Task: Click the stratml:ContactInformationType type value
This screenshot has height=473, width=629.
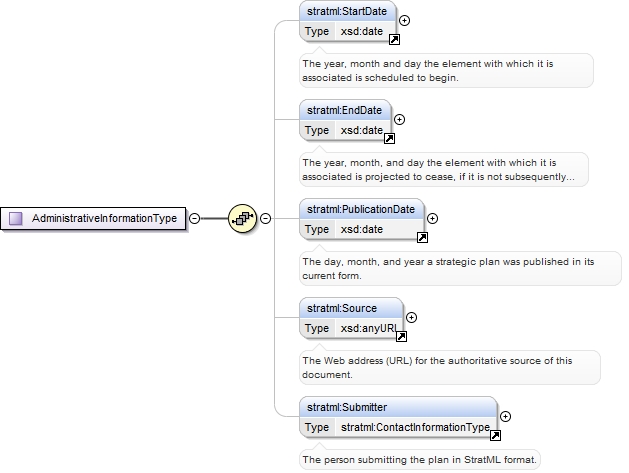Action: click(x=415, y=427)
